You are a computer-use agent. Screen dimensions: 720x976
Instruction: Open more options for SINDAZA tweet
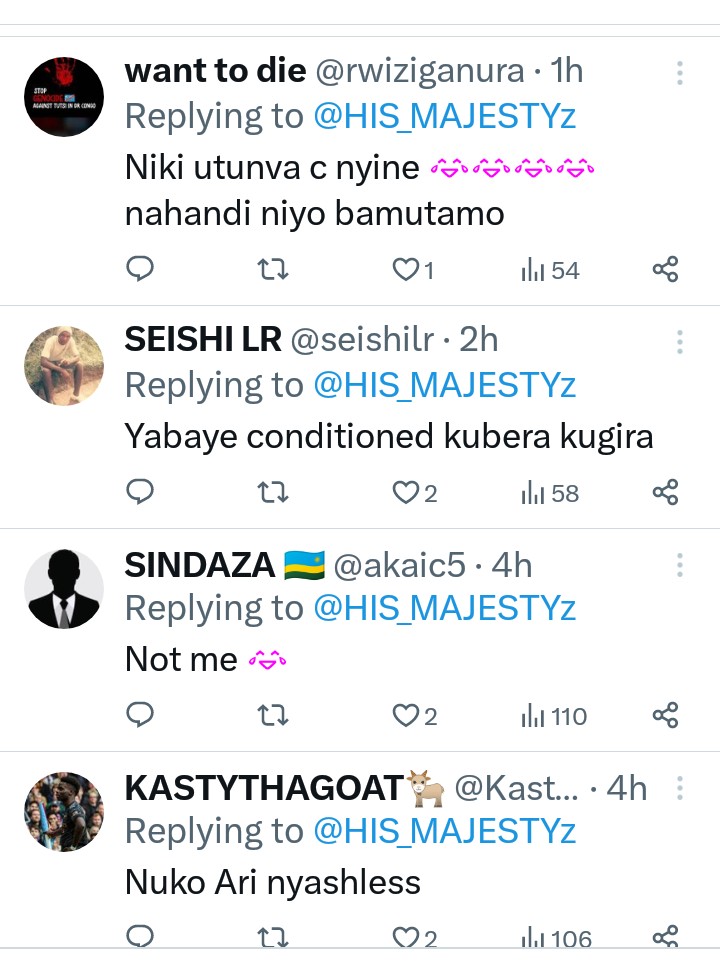coord(680,566)
